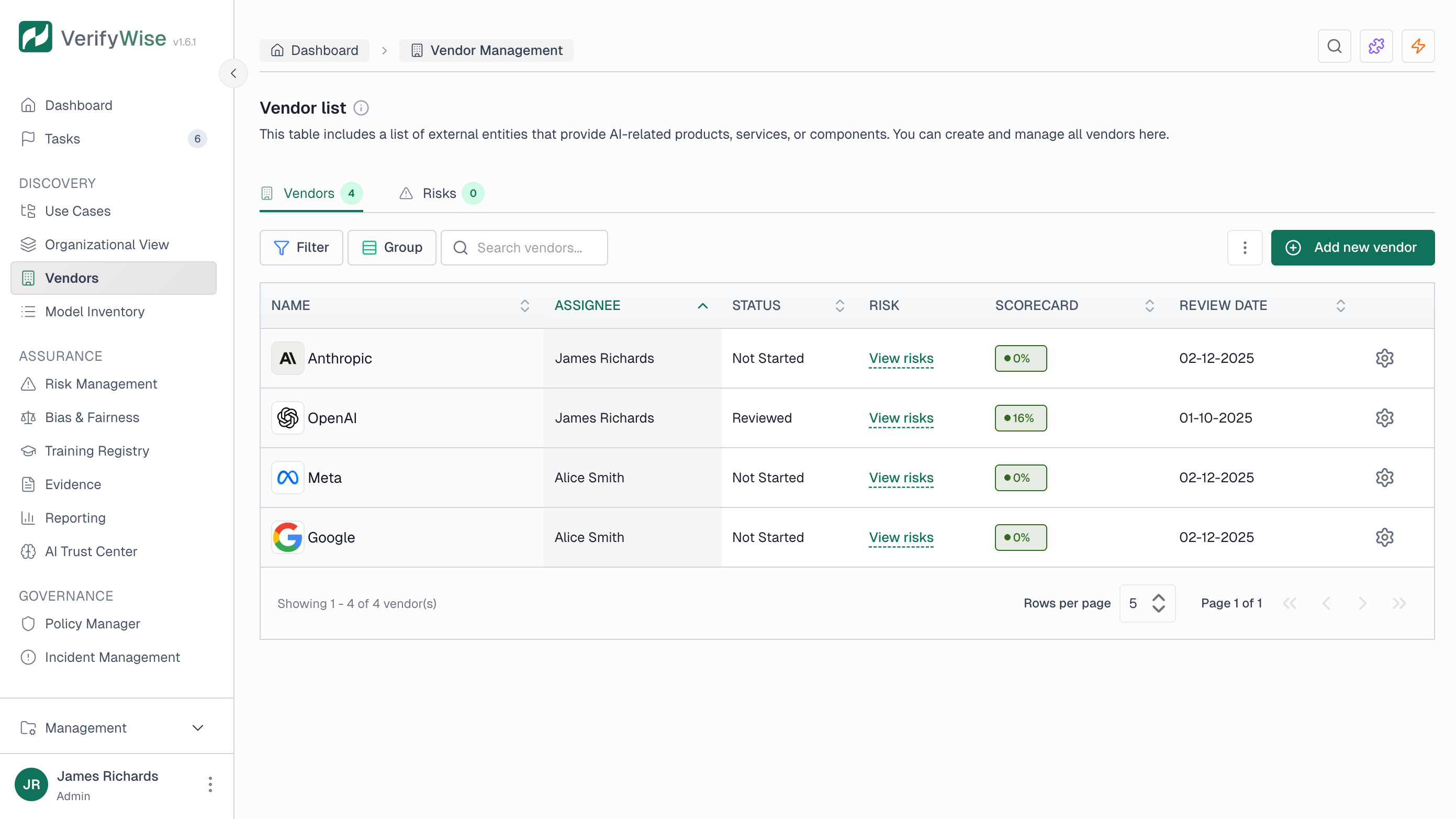Image resolution: width=1456 pixels, height=819 pixels.
Task: Open View risks for Meta
Action: click(x=901, y=478)
